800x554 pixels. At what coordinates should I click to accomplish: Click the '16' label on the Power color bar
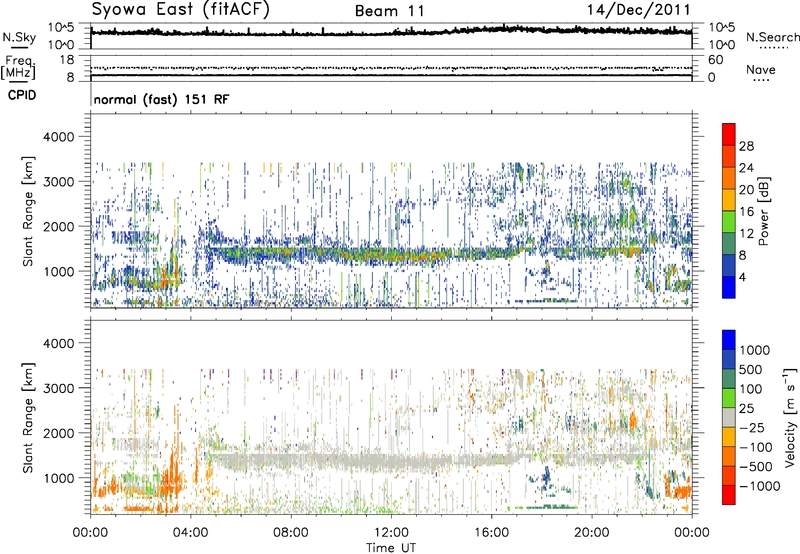pyautogui.click(x=746, y=212)
